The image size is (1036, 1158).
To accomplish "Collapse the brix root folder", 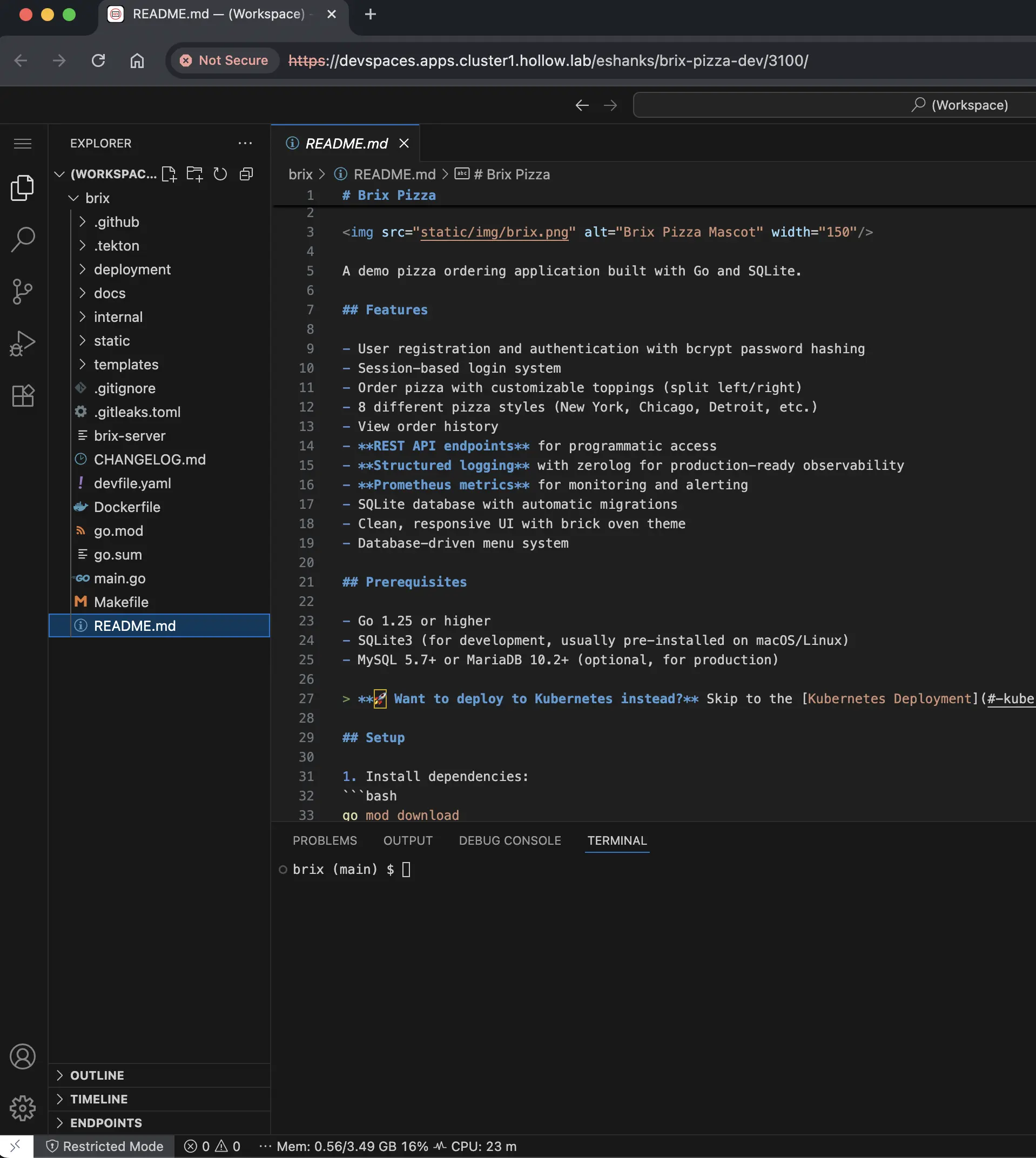I will [x=159, y=198].
